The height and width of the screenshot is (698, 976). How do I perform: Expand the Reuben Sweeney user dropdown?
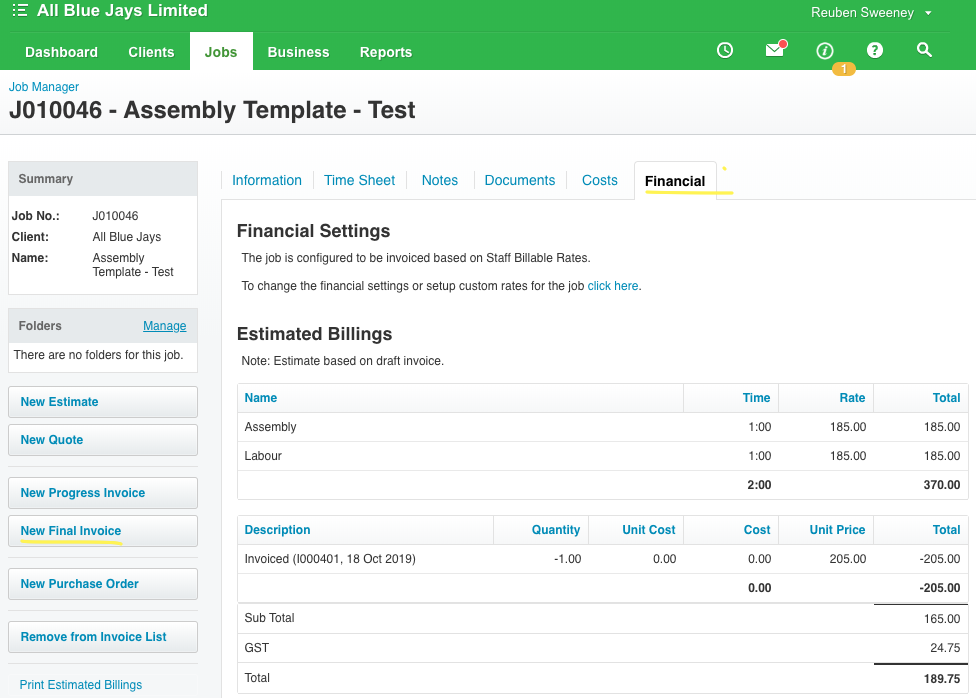point(871,12)
